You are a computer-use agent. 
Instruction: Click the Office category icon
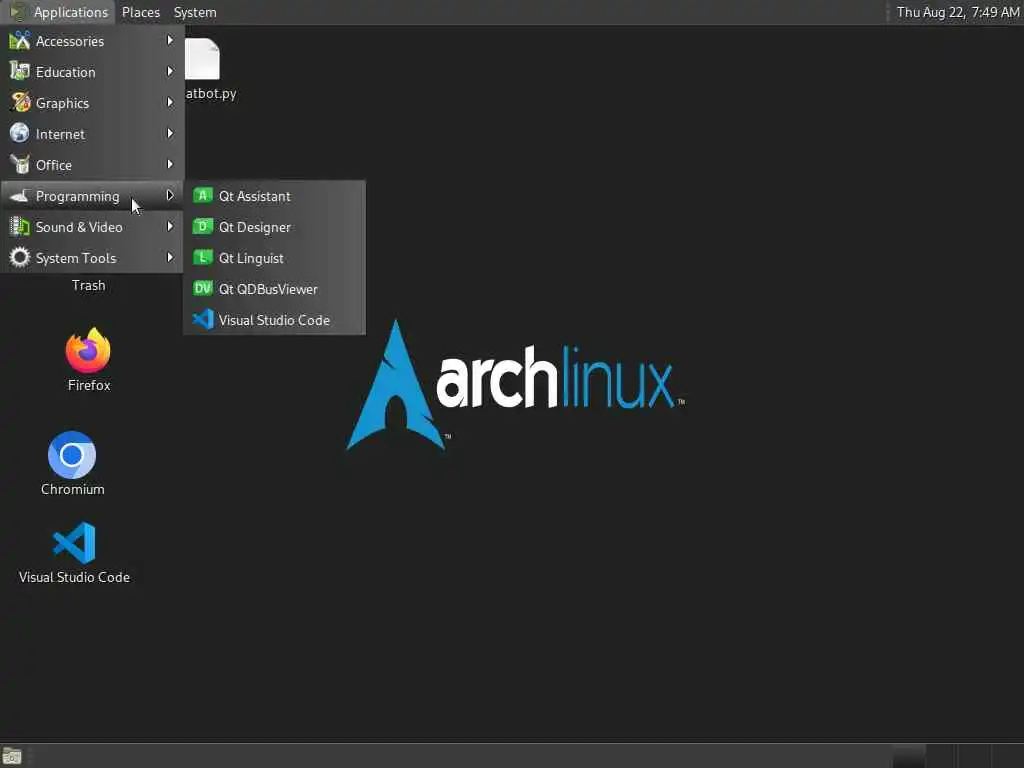pos(20,165)
